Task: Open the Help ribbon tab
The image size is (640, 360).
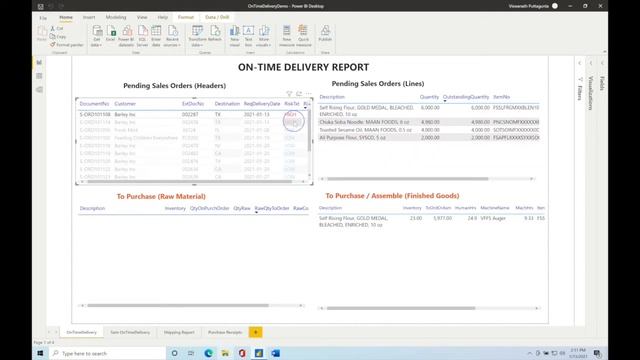Action: [x=162, y=18]
